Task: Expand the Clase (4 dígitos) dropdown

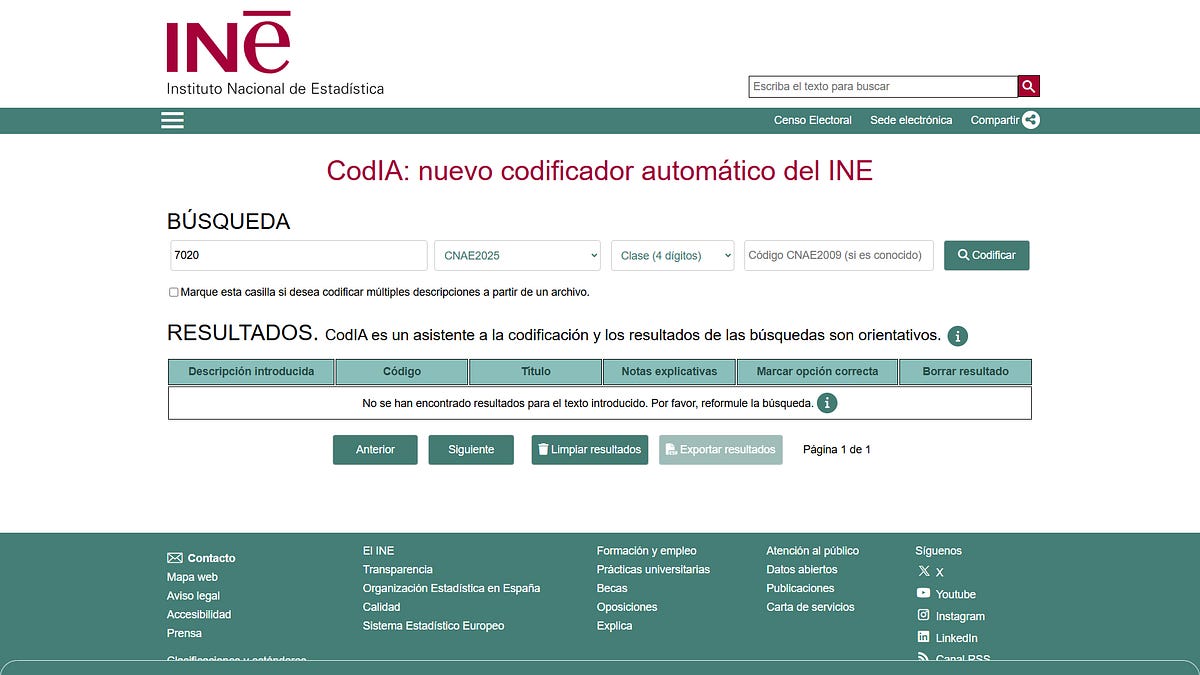Action: tap(673, 255)
